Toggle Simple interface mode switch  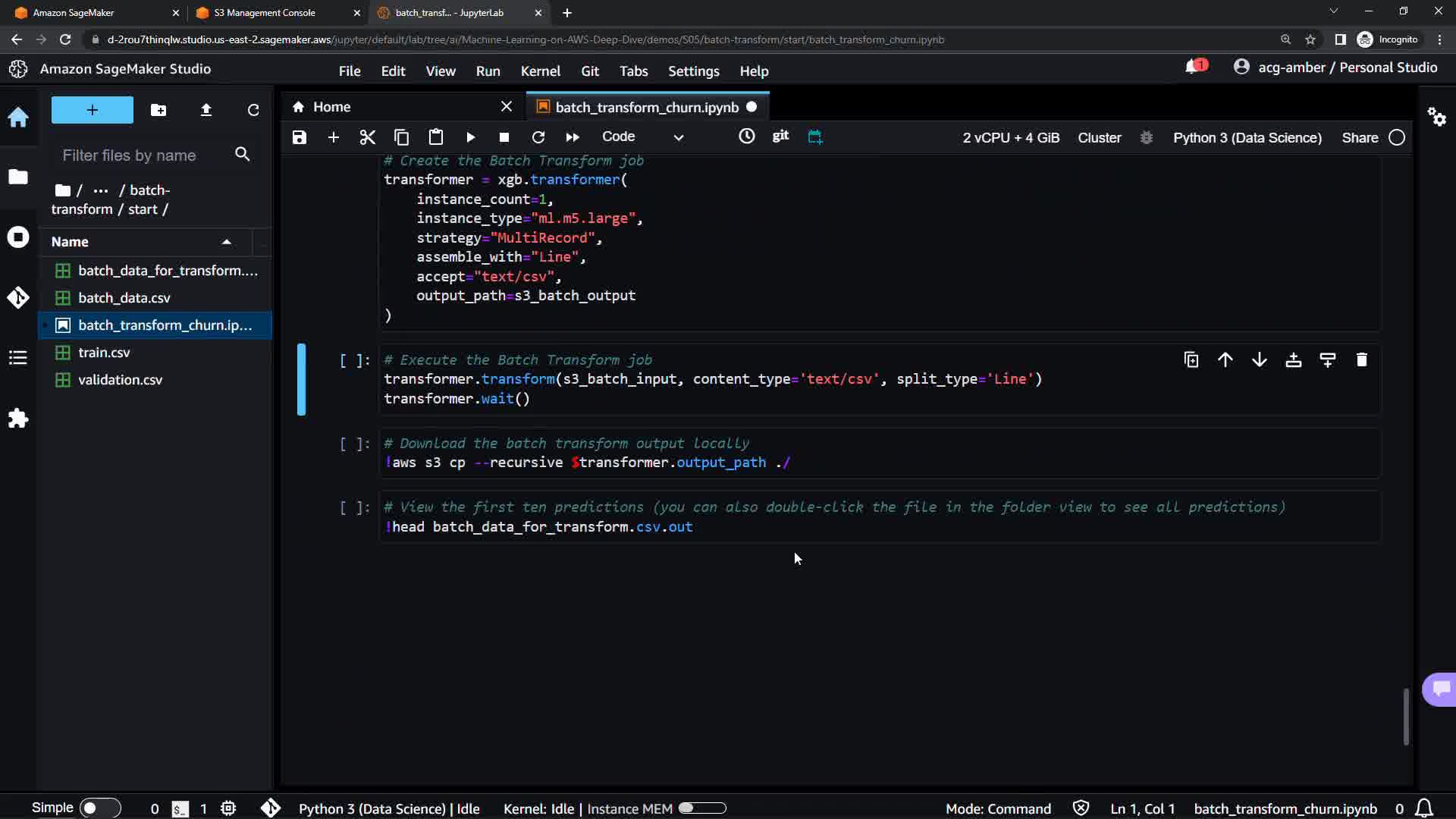pyautogui.click(x=99, y=808)
